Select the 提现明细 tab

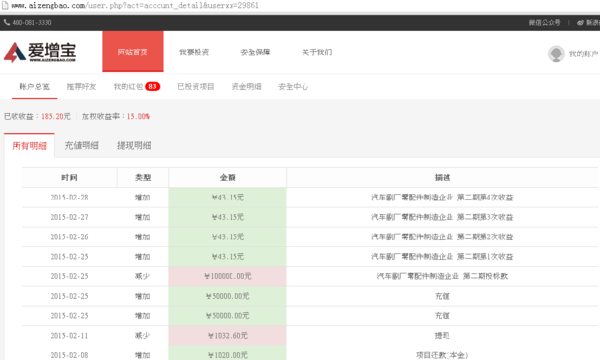coord(134,145)
